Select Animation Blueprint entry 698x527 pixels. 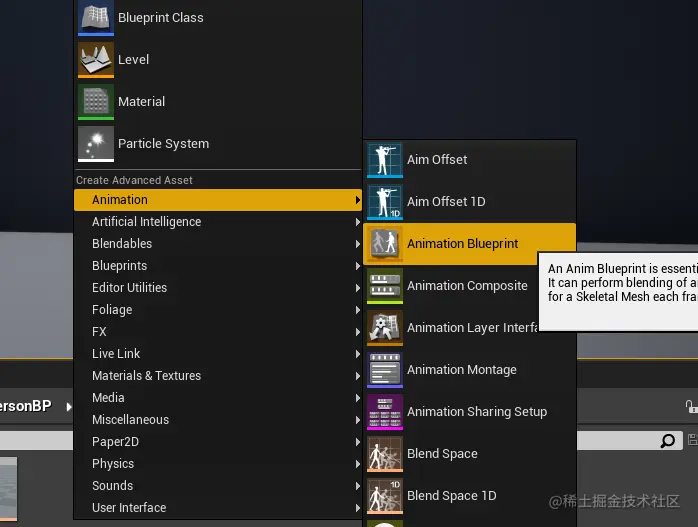[470, 244]
